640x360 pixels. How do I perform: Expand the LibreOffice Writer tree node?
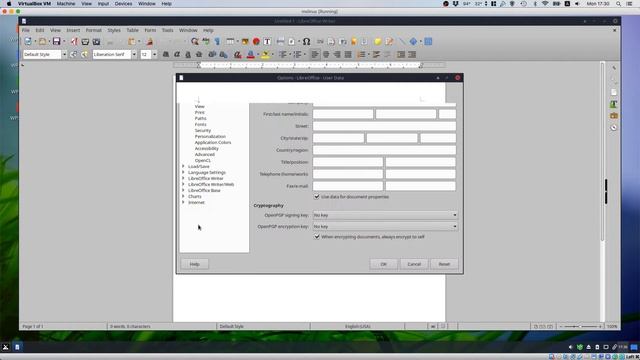pyautogui.click(x=183, y=178)
